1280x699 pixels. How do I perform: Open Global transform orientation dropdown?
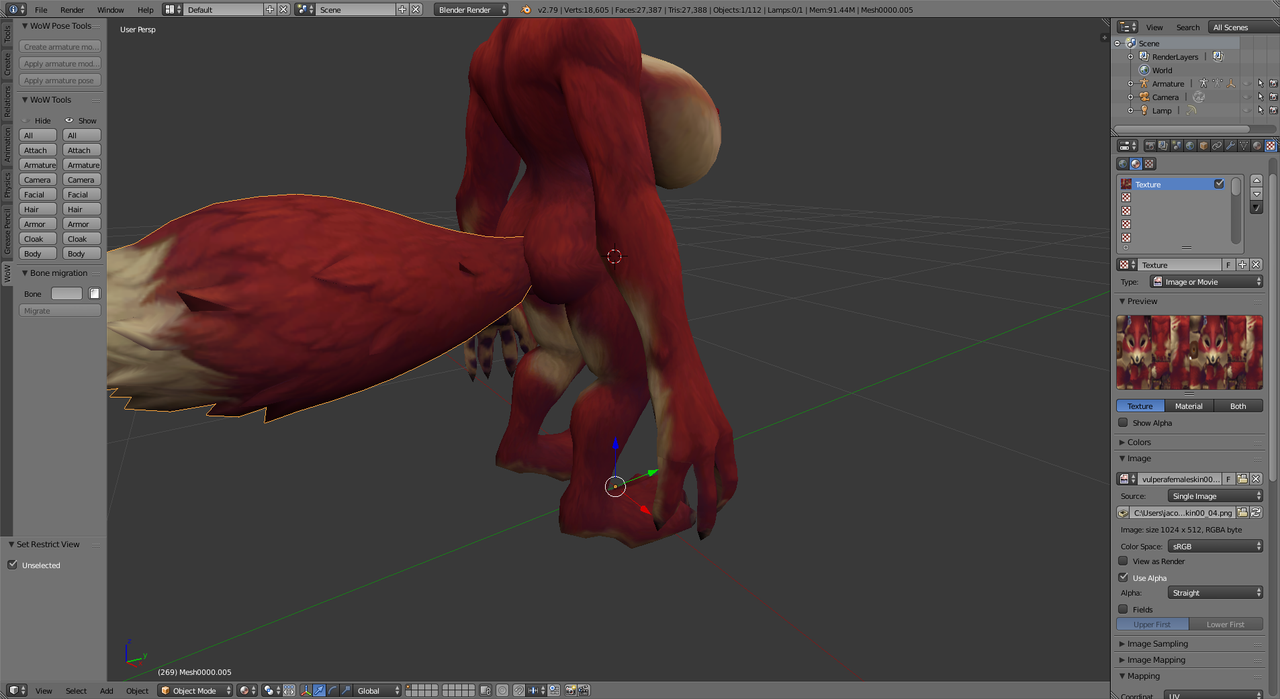click(378, 691)
